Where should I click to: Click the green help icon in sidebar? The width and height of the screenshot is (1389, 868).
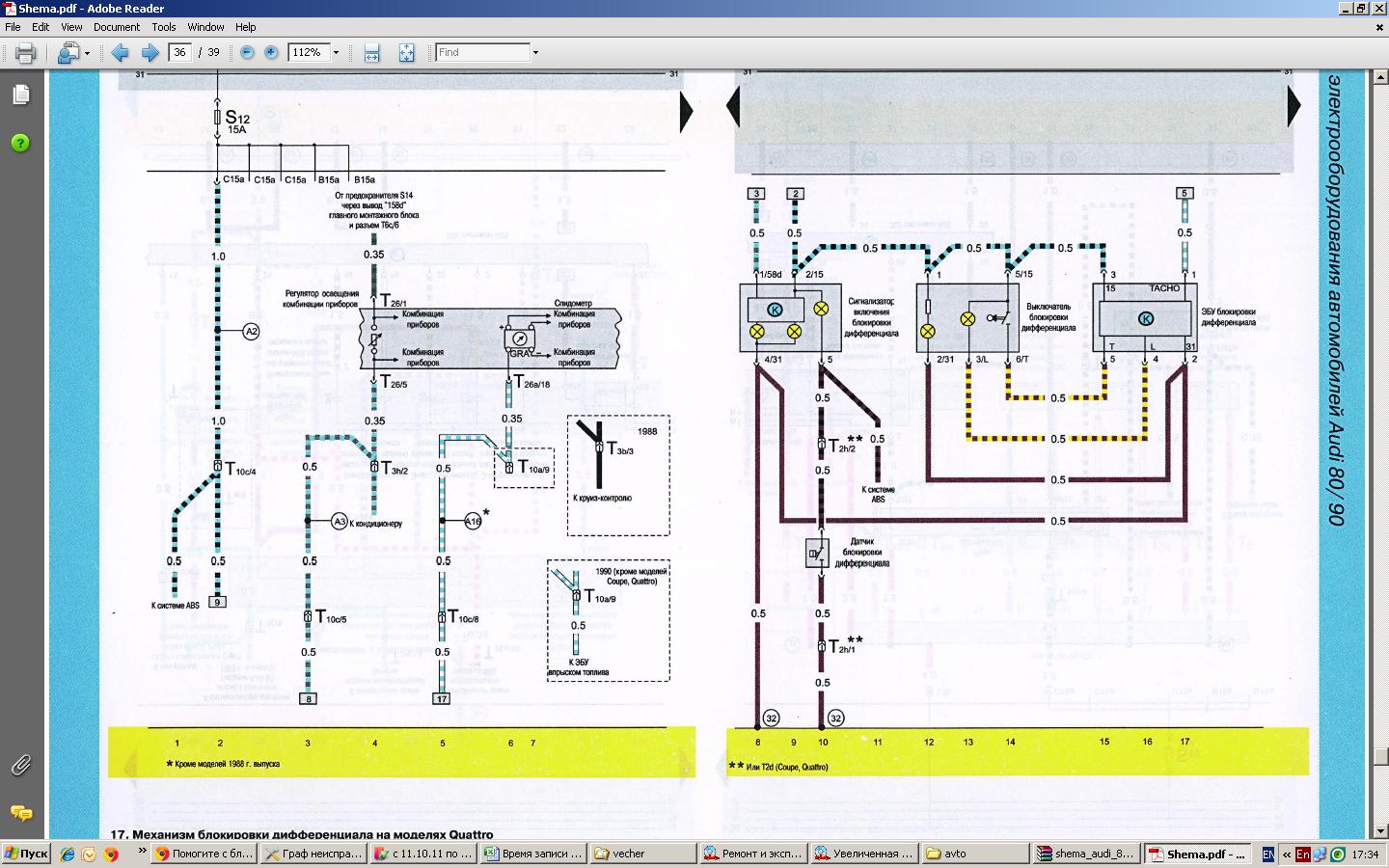(x=21, y=143)
